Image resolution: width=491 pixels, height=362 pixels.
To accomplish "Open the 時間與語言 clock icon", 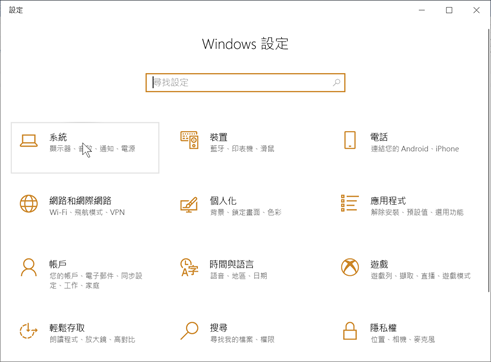I will pyautogui.click(x=189, y=267).
